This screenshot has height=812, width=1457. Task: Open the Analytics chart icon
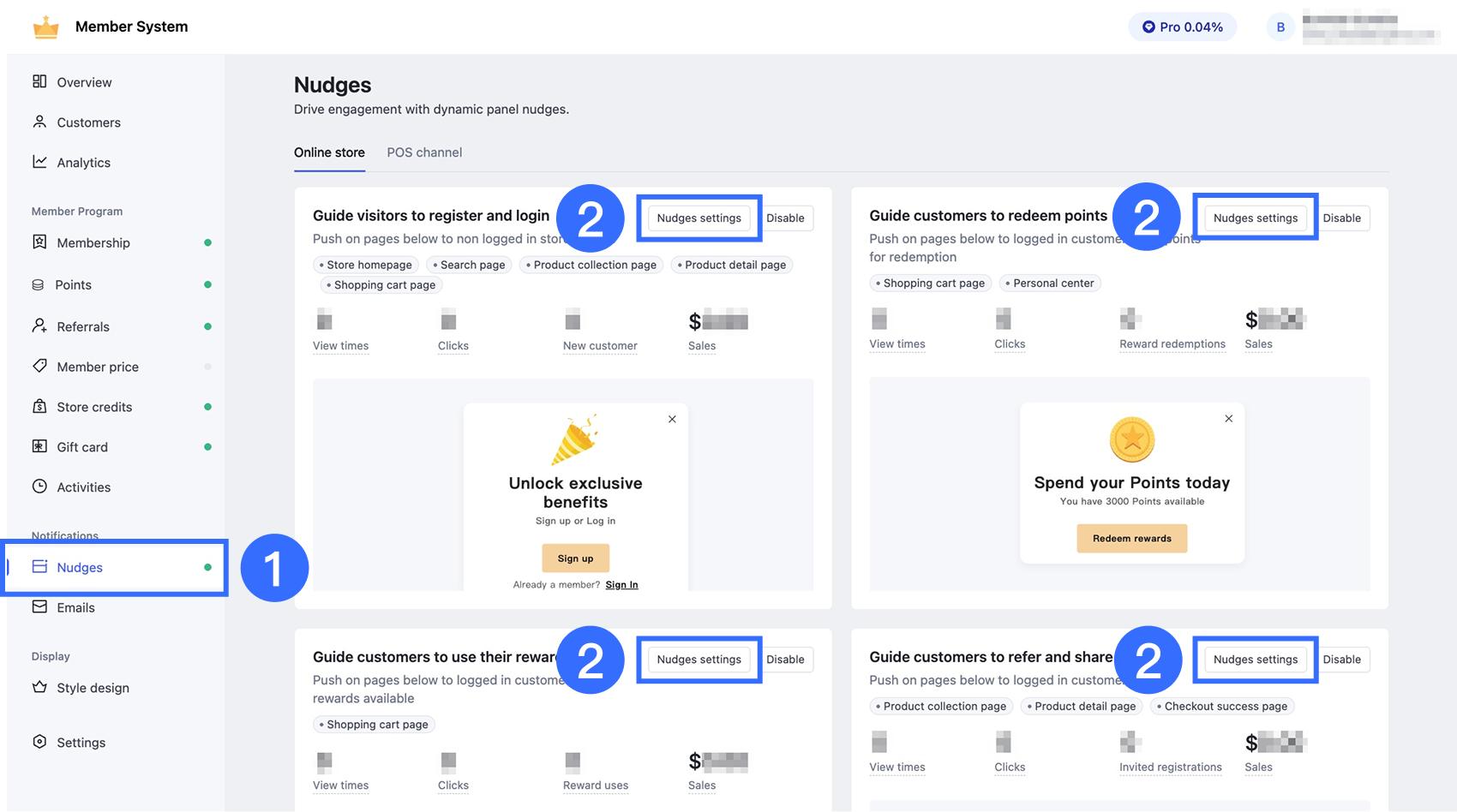coord(39,162)
